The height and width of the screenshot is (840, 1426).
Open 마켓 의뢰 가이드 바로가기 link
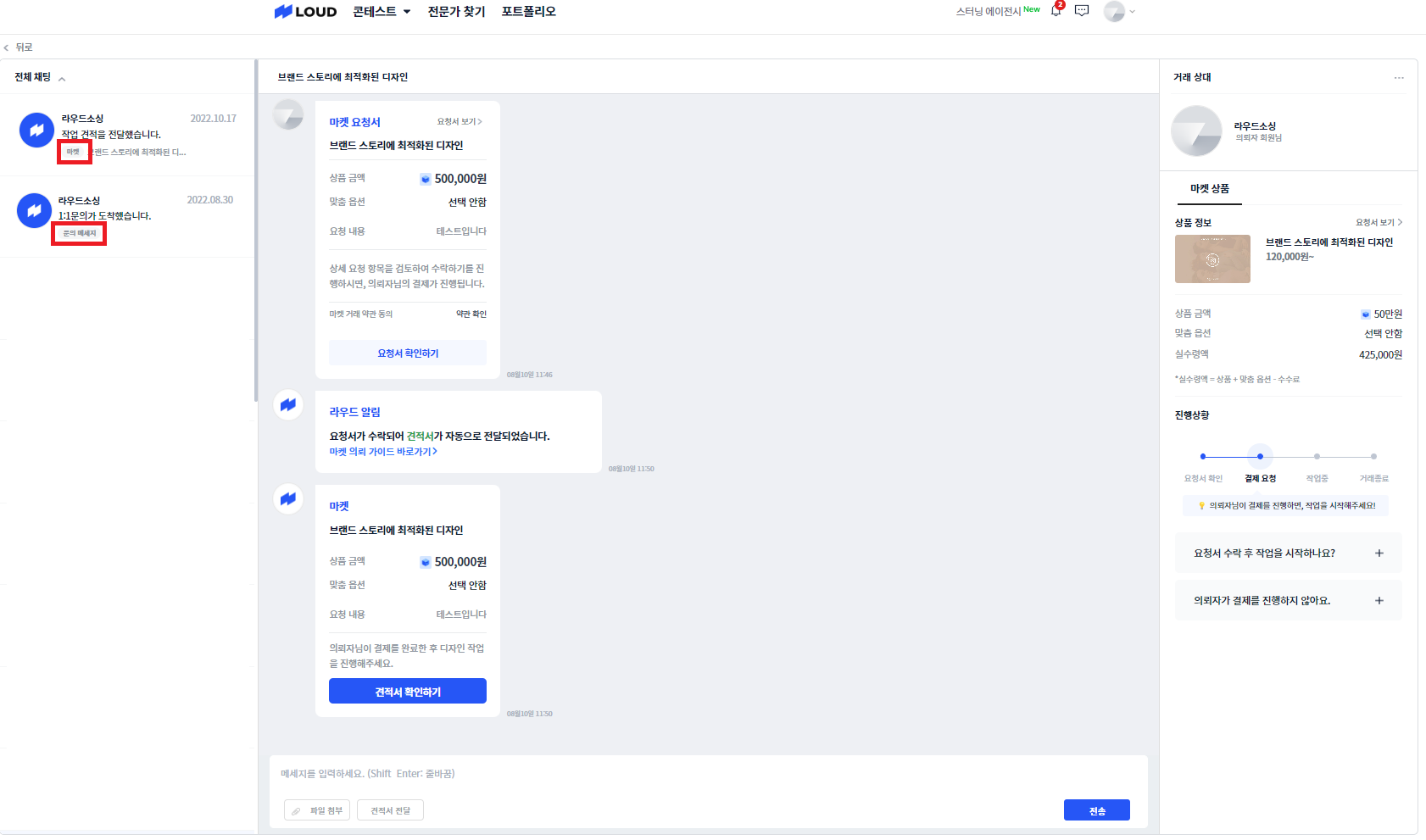tap(383, 452)
